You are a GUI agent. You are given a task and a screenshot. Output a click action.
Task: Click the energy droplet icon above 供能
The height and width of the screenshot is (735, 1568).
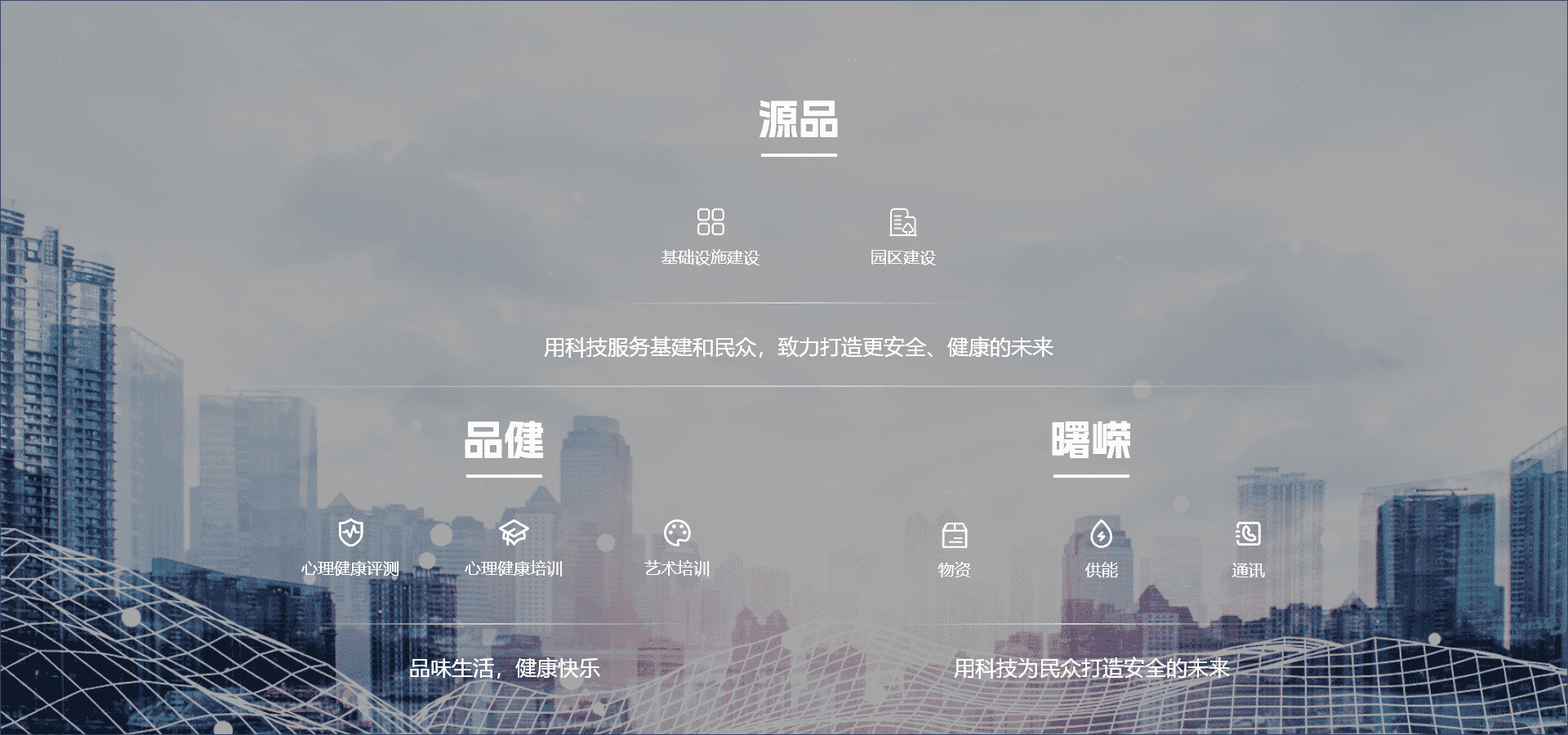click(1101, 534)
